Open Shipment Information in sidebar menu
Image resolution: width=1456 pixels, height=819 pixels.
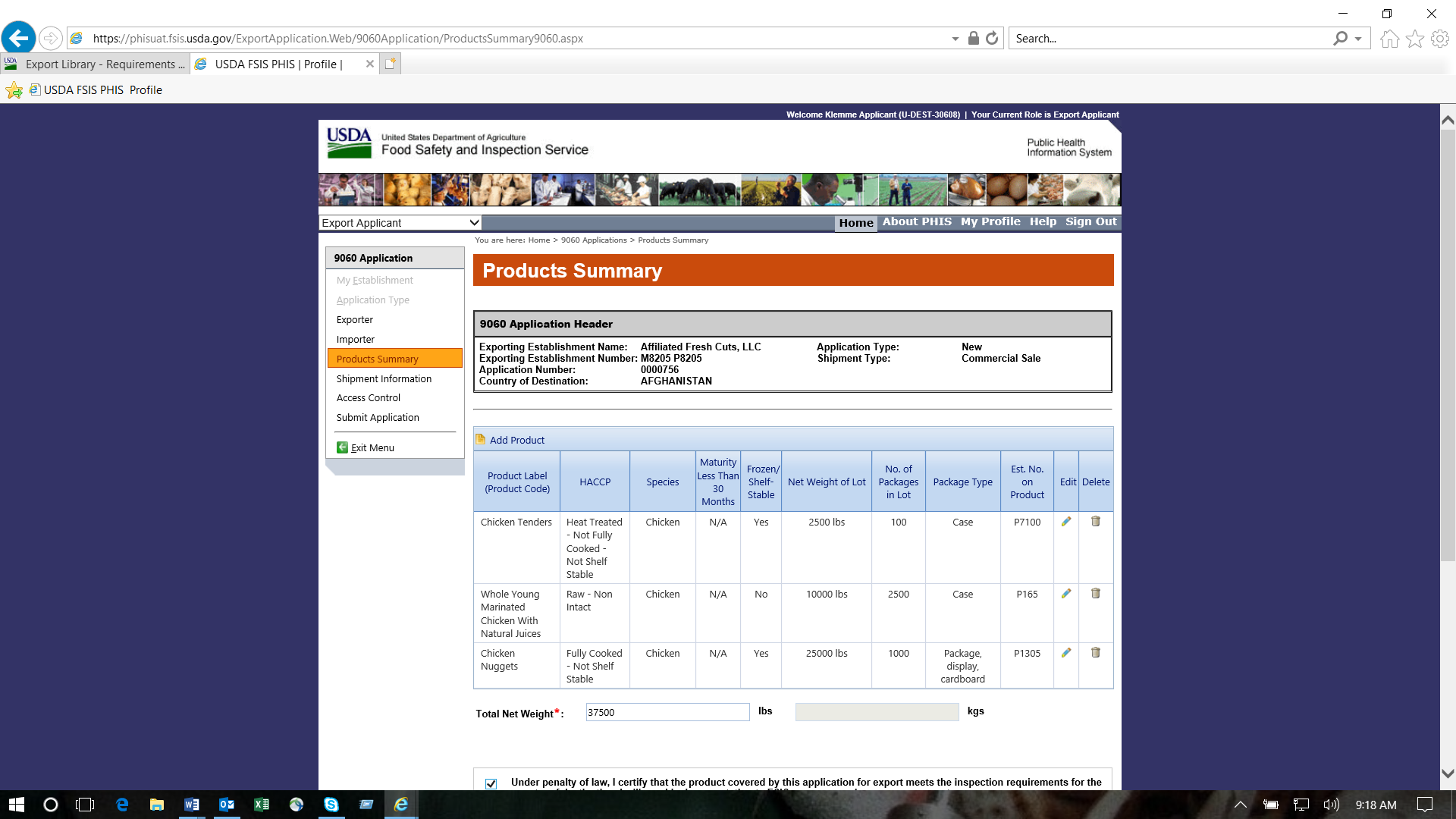[384, 378]
